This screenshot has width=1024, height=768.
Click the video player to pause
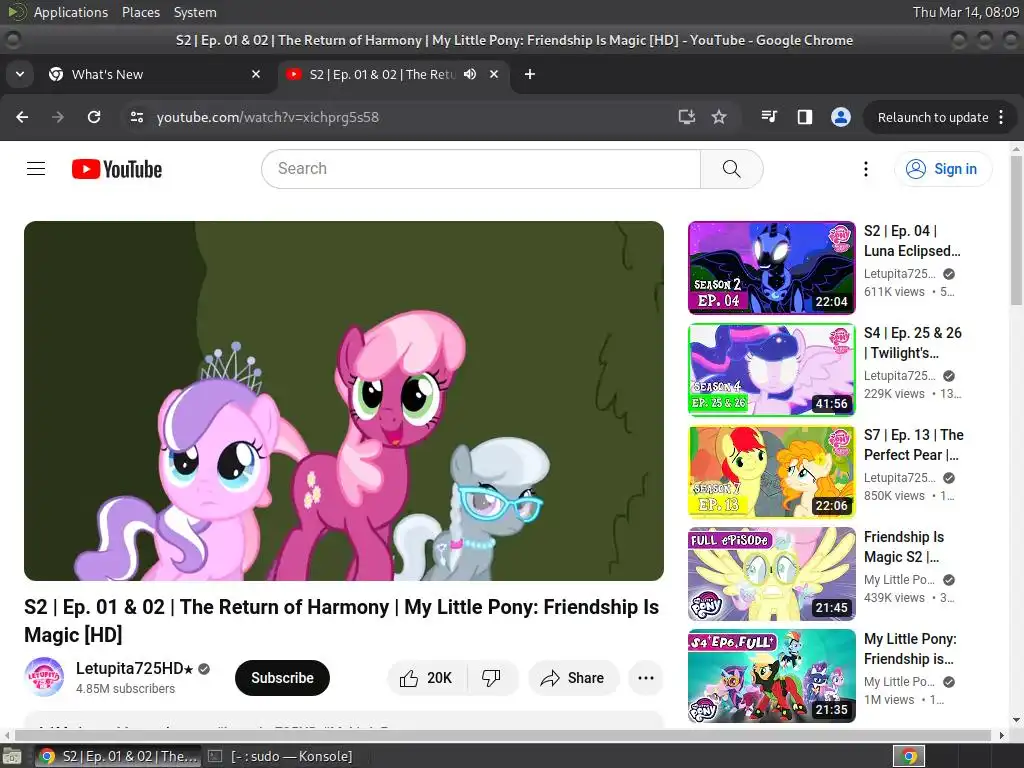point(344,400)
